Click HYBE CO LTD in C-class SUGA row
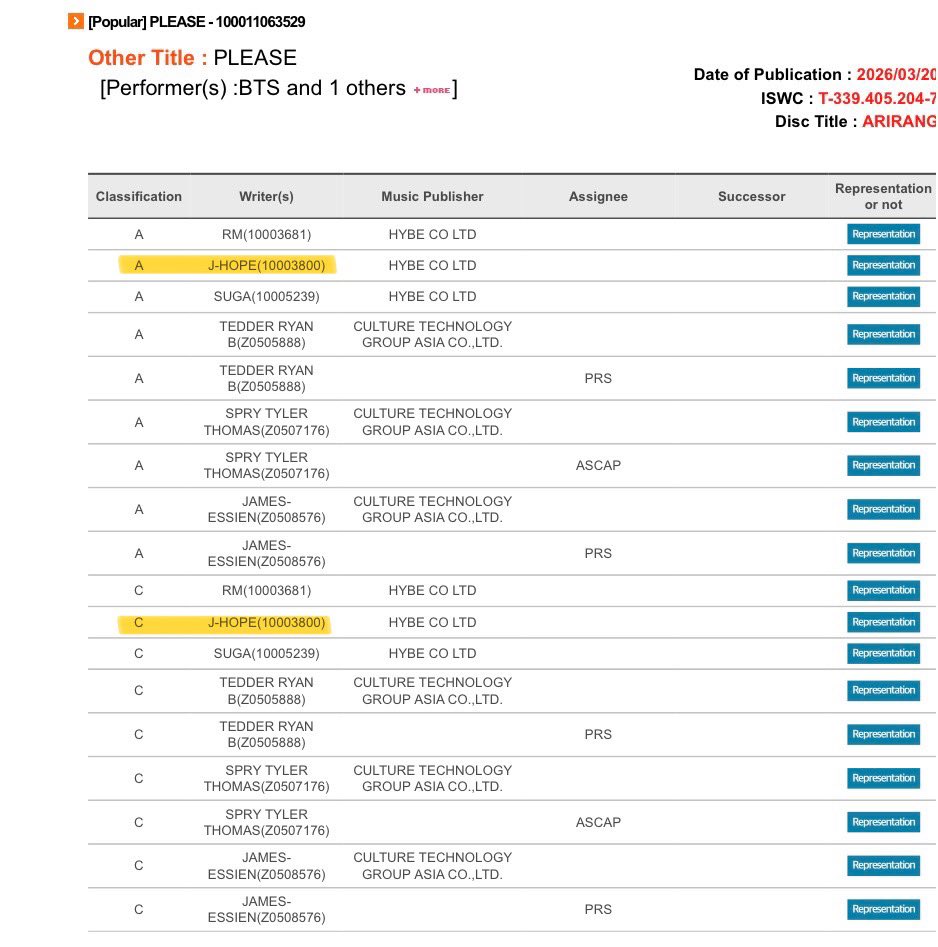 point(432,653)
